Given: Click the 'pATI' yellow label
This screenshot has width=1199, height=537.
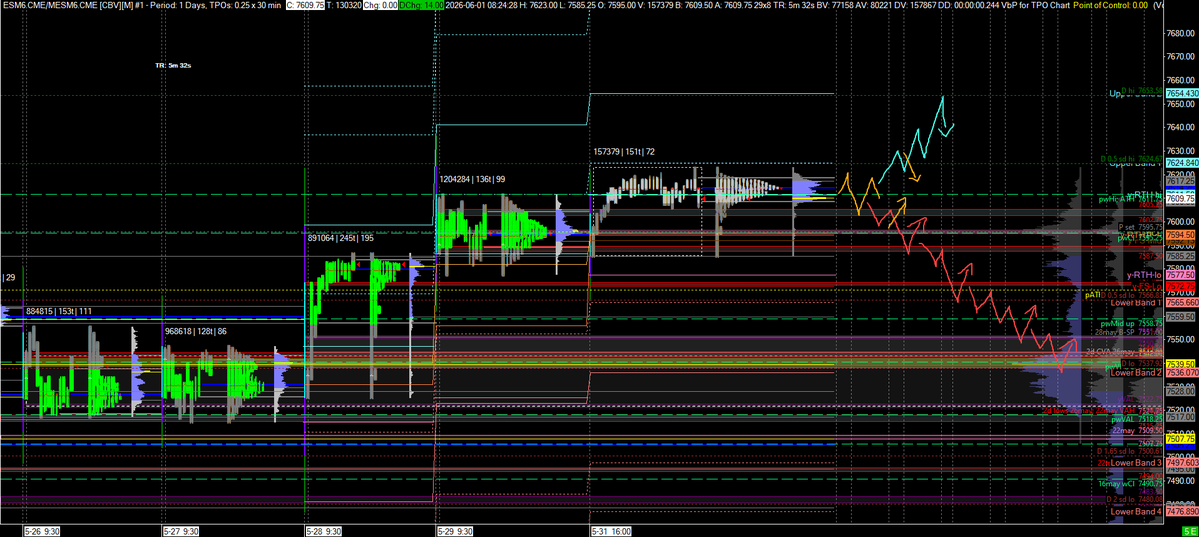Looking at the screenshot, I should pyautogui.click(x=1093, y=295).
